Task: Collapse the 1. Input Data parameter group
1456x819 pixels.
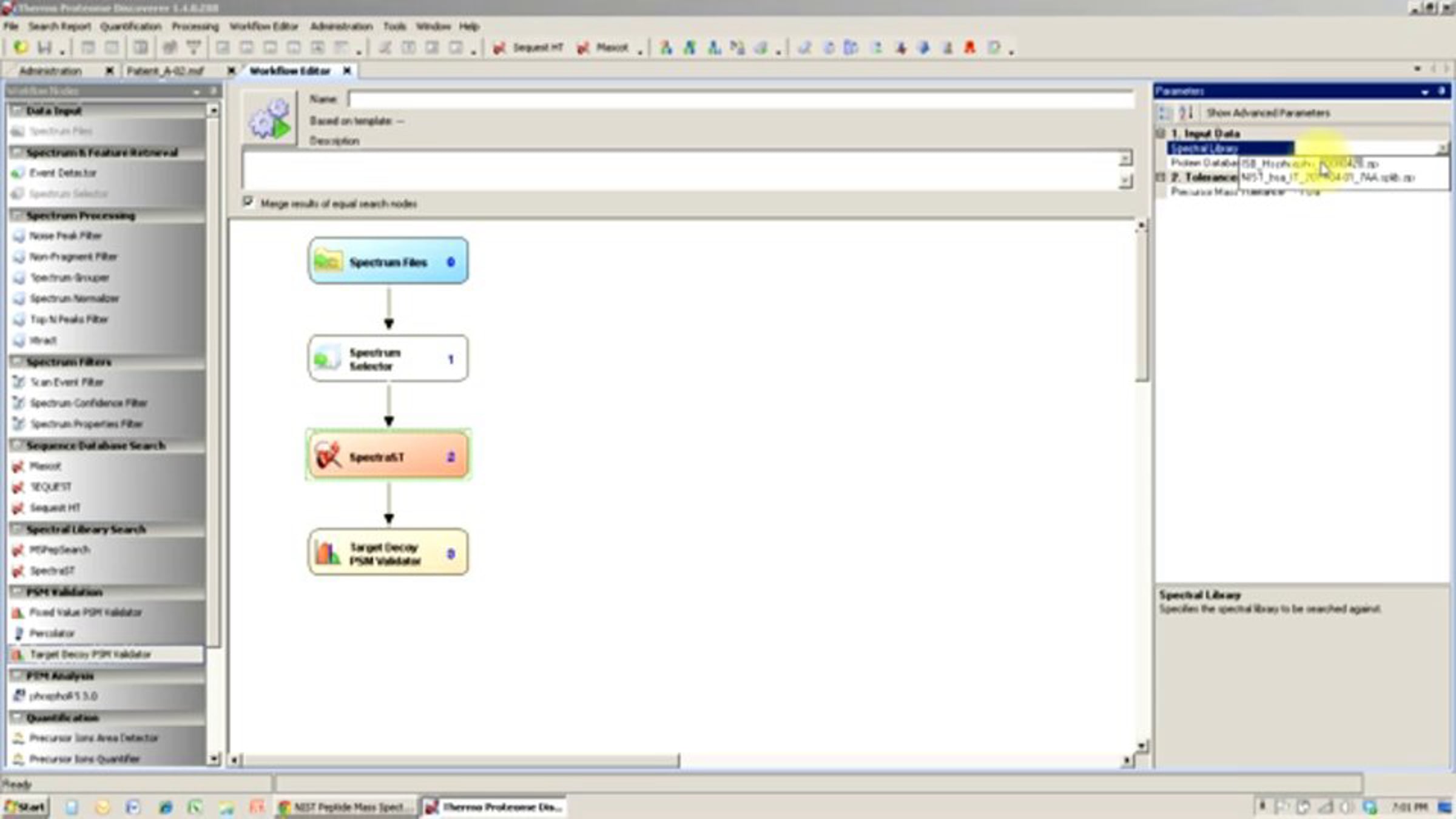Action: coord(1161,133)
